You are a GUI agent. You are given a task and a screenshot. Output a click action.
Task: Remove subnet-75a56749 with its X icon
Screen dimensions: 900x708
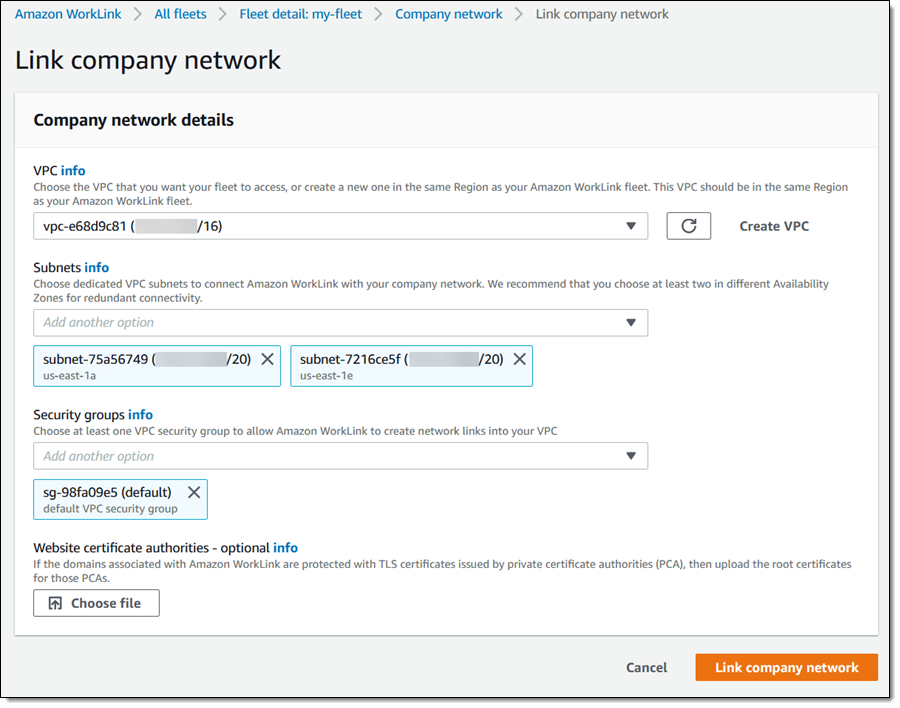tap(268, 359)
